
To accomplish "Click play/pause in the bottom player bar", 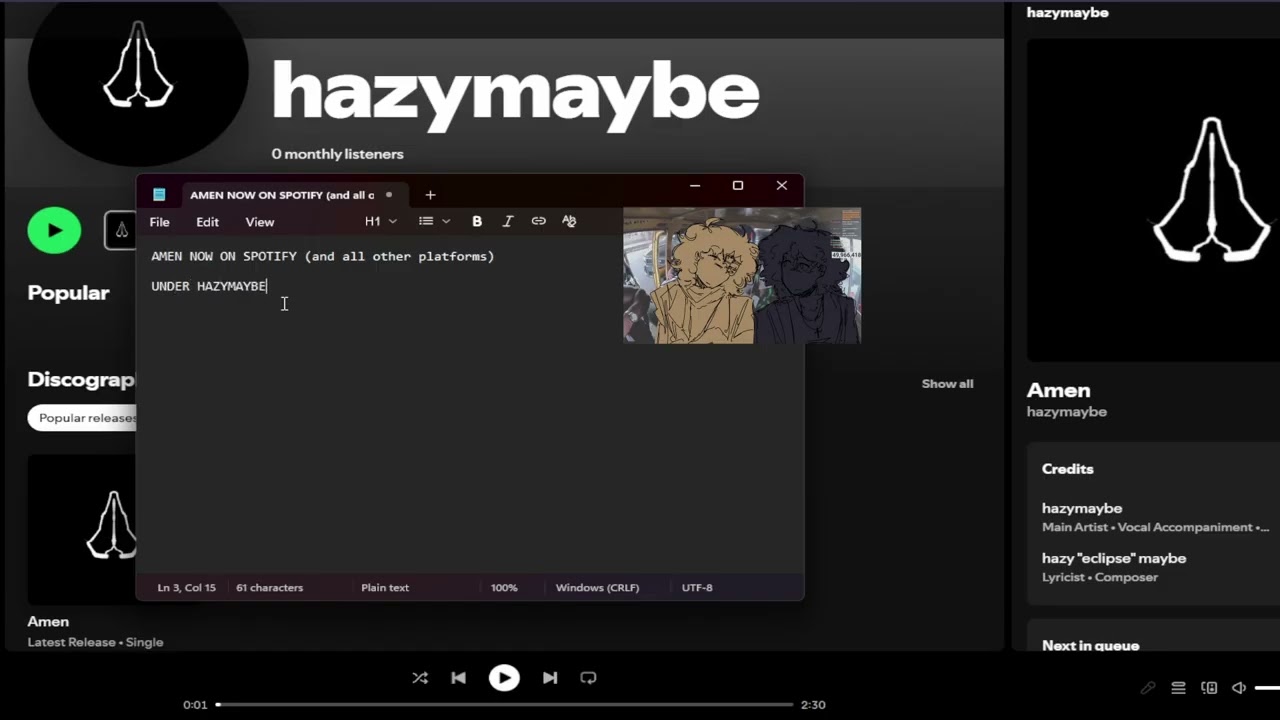I will (x=504, y=678).
